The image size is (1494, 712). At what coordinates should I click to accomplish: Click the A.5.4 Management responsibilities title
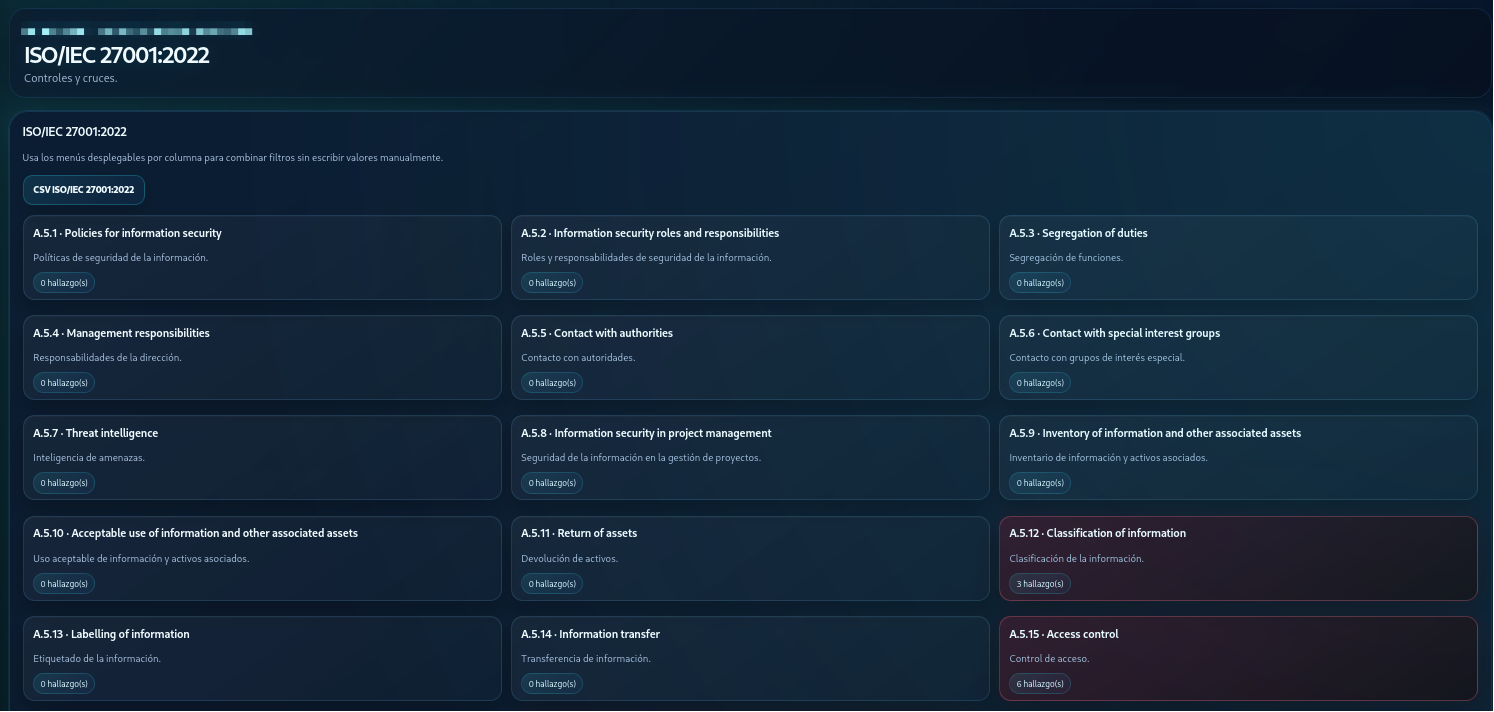point(121,333)
